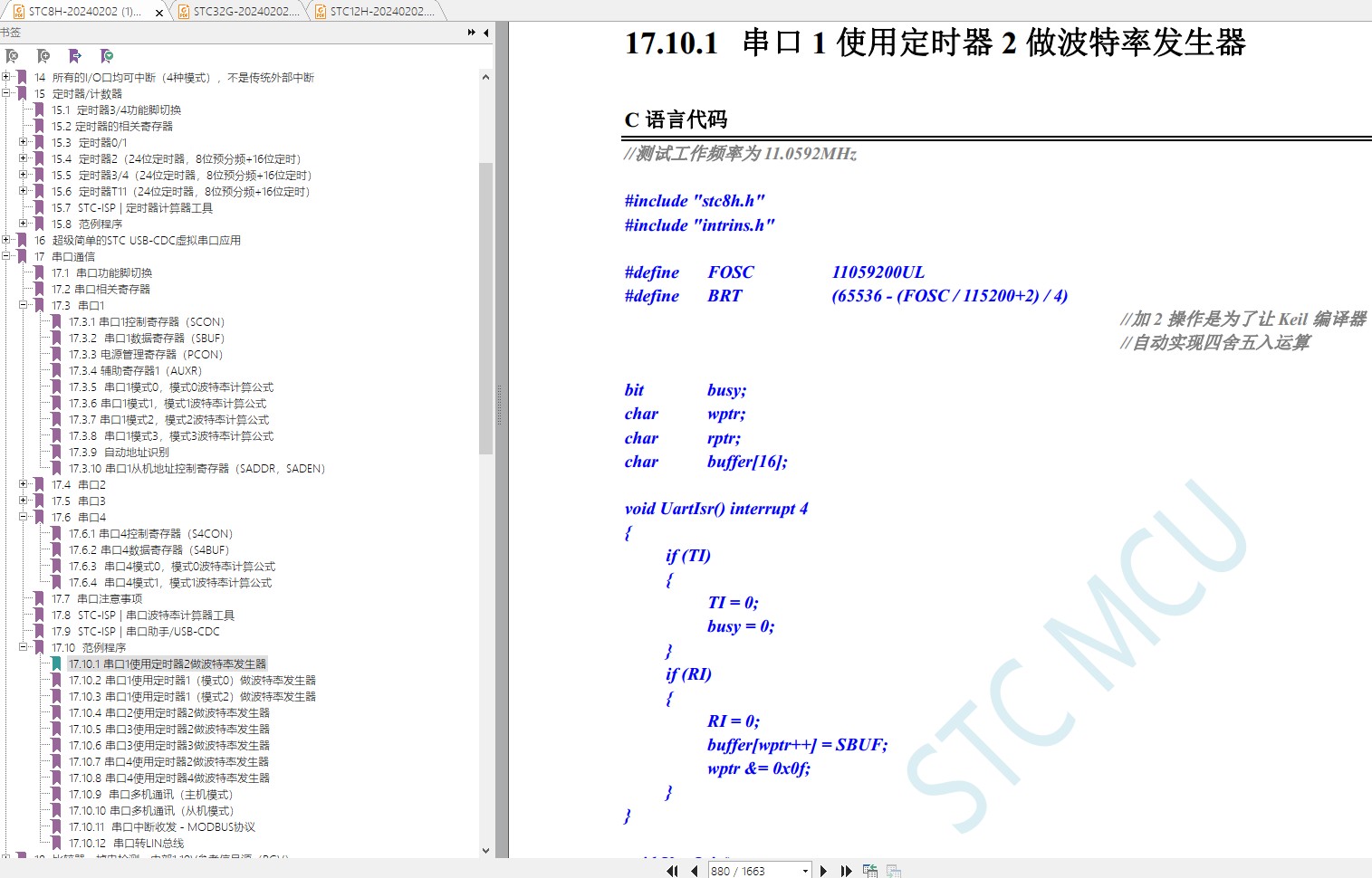Expand bookmark 15.4 定时器2

click(24, 158)
